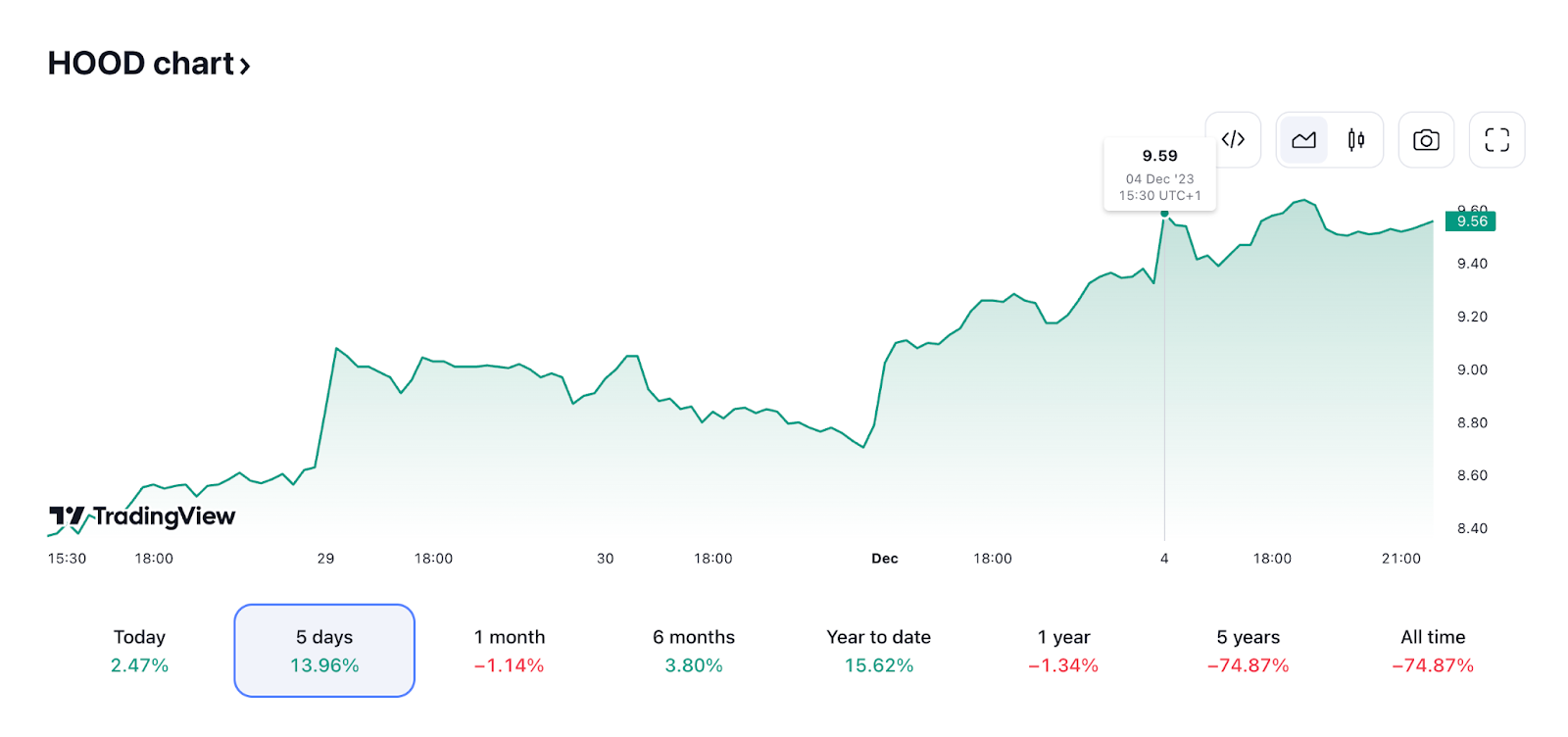Open the embed code icon
This screenshot has width=1568, height=737.
[1233, 139]
